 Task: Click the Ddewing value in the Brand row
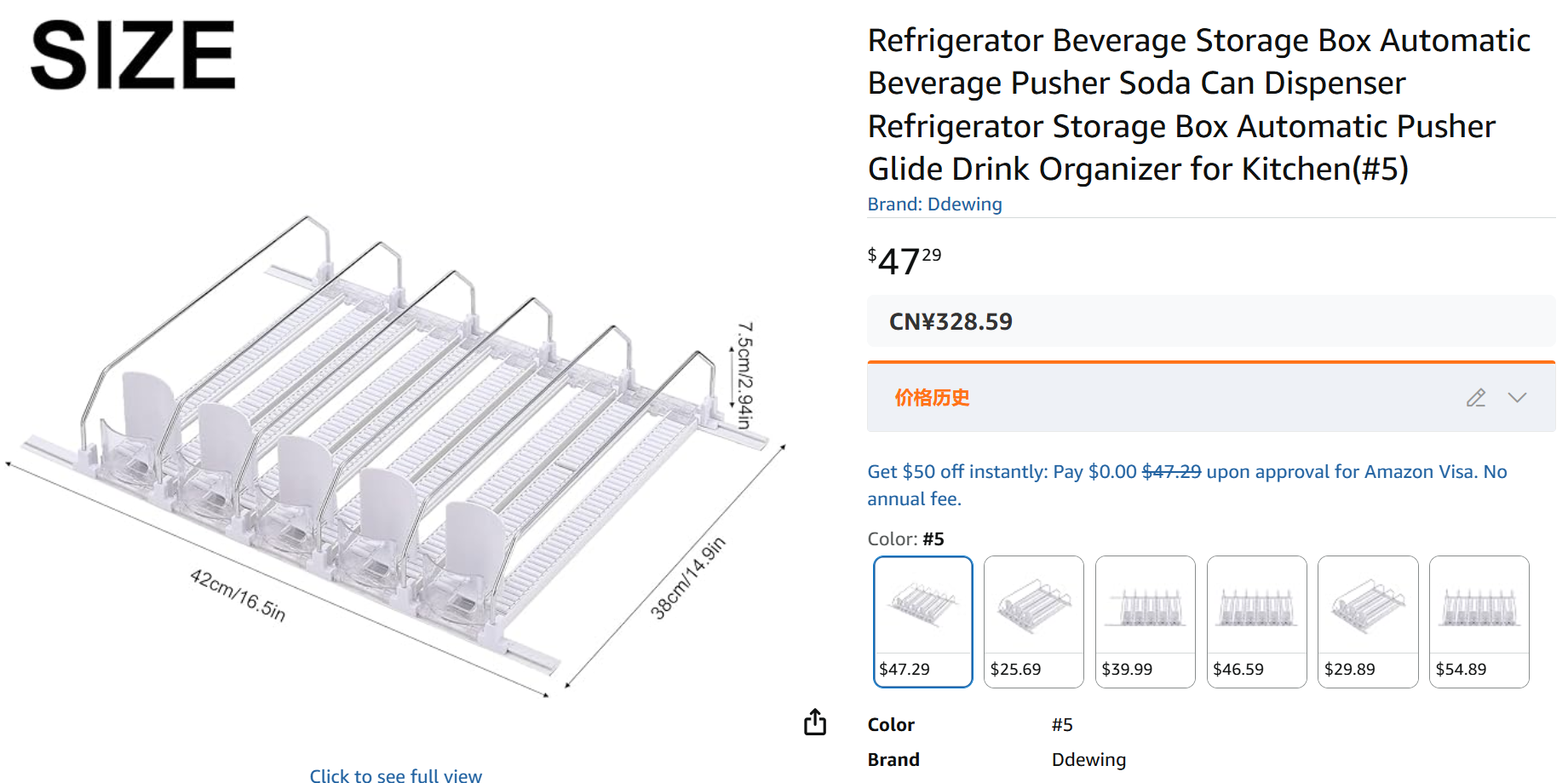(1088, 760)
